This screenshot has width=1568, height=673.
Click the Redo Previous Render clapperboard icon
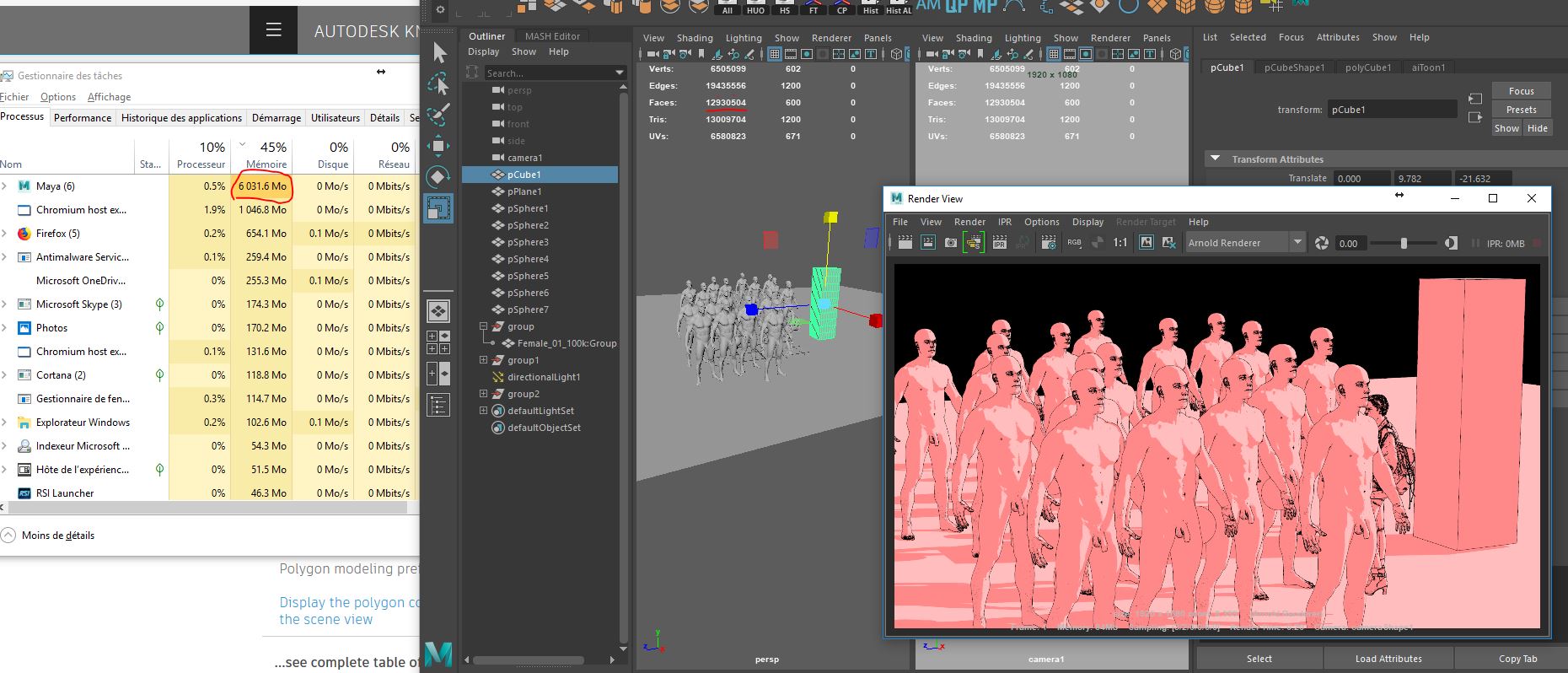[x=905, y=243]
